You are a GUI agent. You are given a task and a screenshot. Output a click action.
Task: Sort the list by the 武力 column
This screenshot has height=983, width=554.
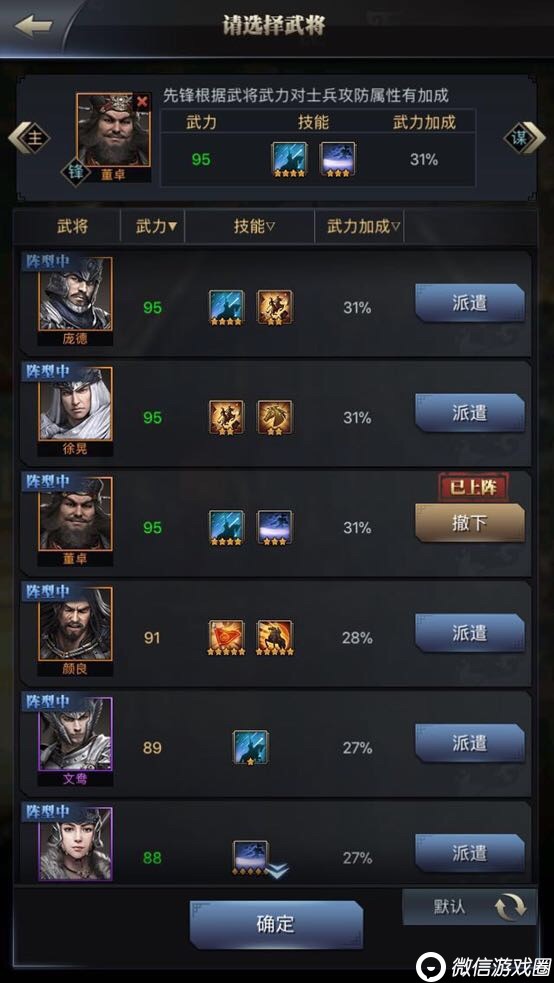click(x=156, y=226)
